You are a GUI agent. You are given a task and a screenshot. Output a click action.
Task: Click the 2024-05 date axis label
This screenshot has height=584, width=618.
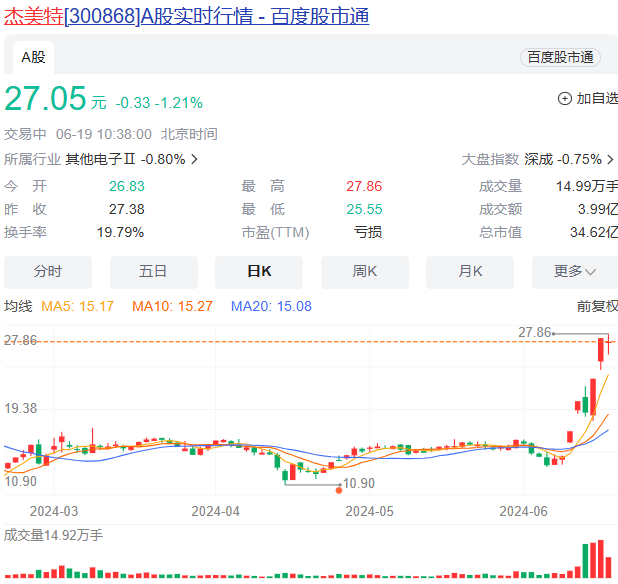369,511
